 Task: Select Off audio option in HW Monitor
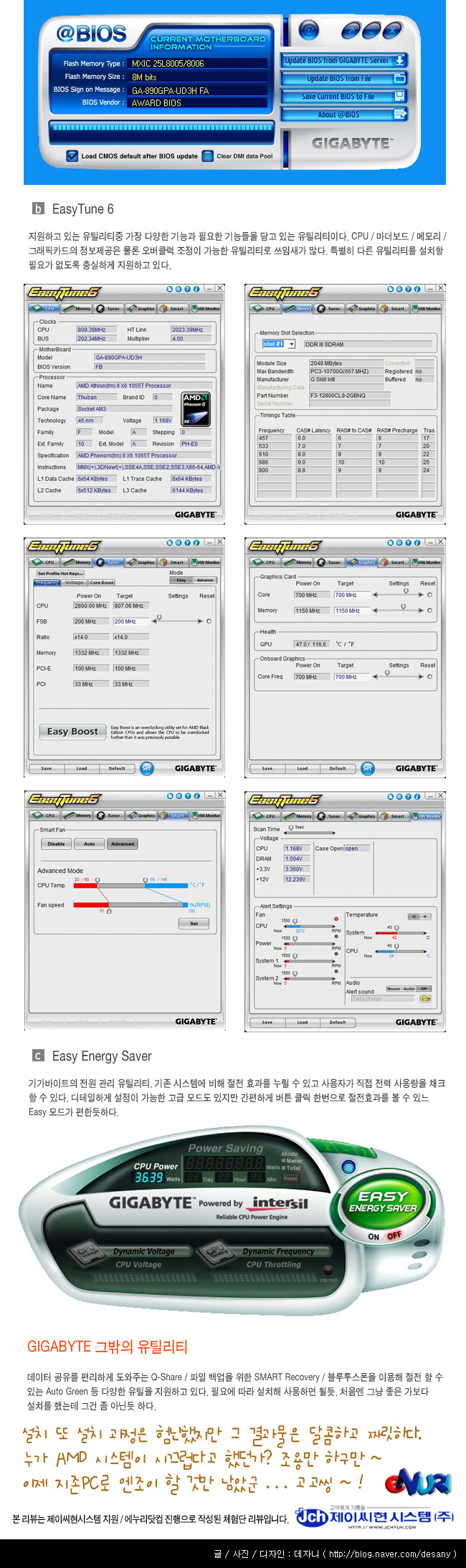(x=423, y=988)
